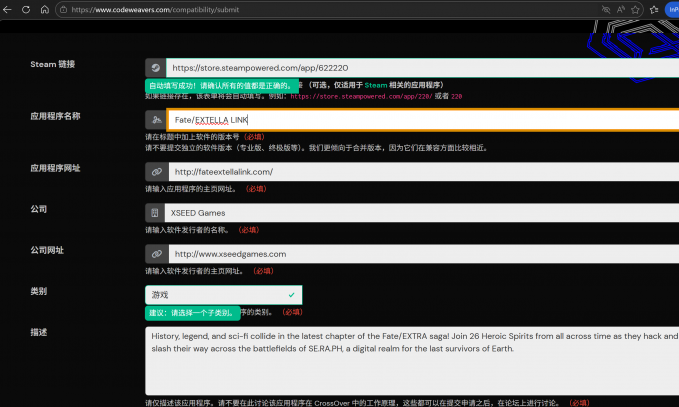Reload the current page

[26, 10]
